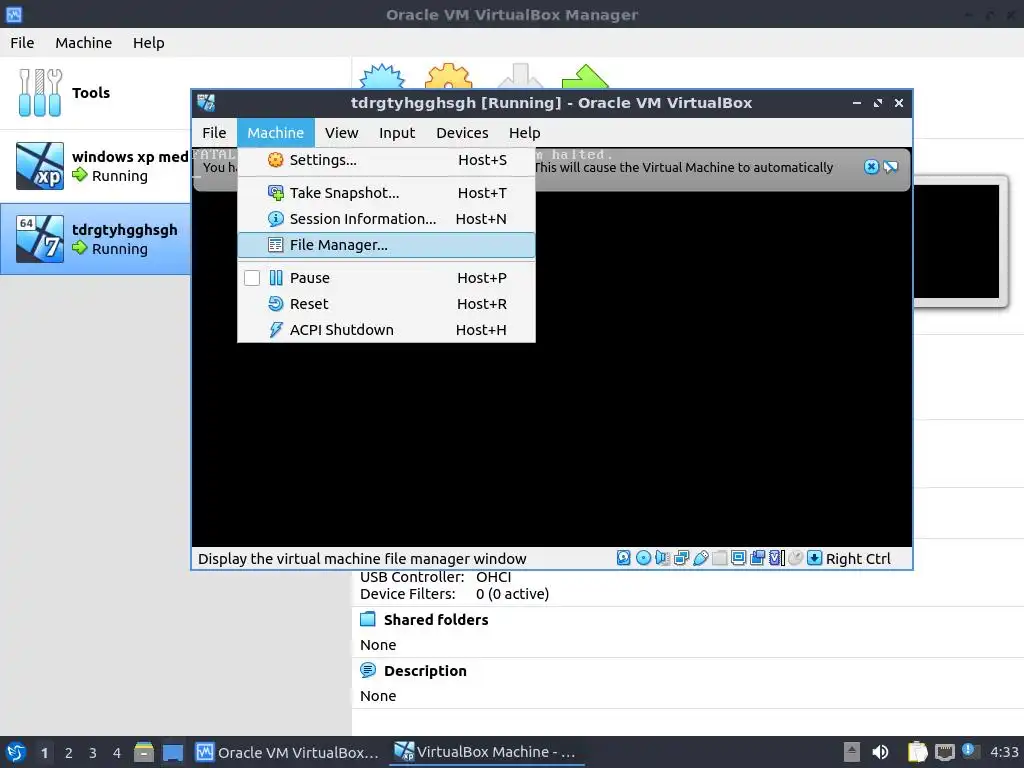Open the Manager window Machine menu
The width and height of the screenshot is (1024, 768).
click(x=84, y=42)
